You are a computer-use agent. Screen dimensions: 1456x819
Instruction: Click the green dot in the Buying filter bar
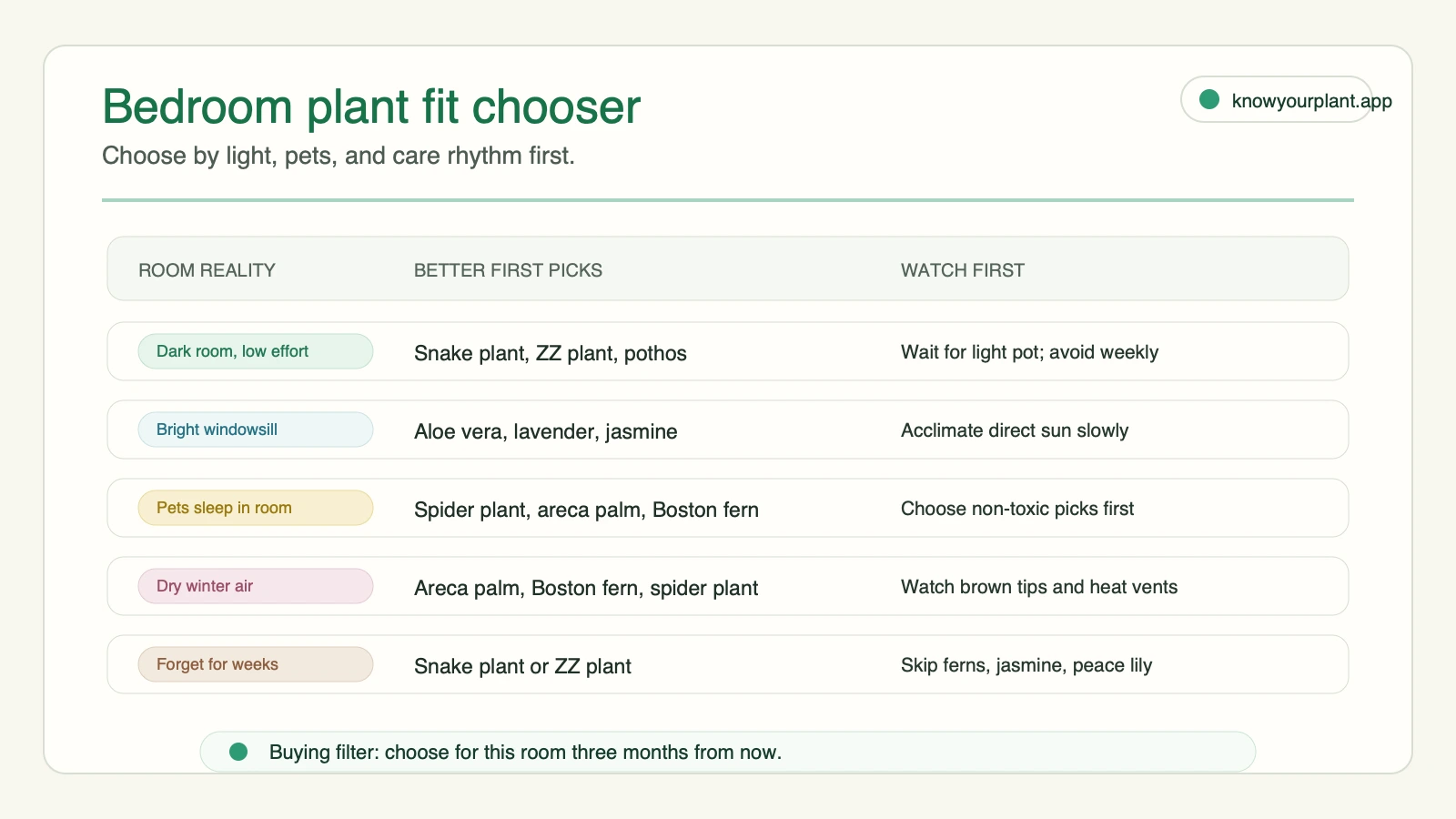(238, 752)
